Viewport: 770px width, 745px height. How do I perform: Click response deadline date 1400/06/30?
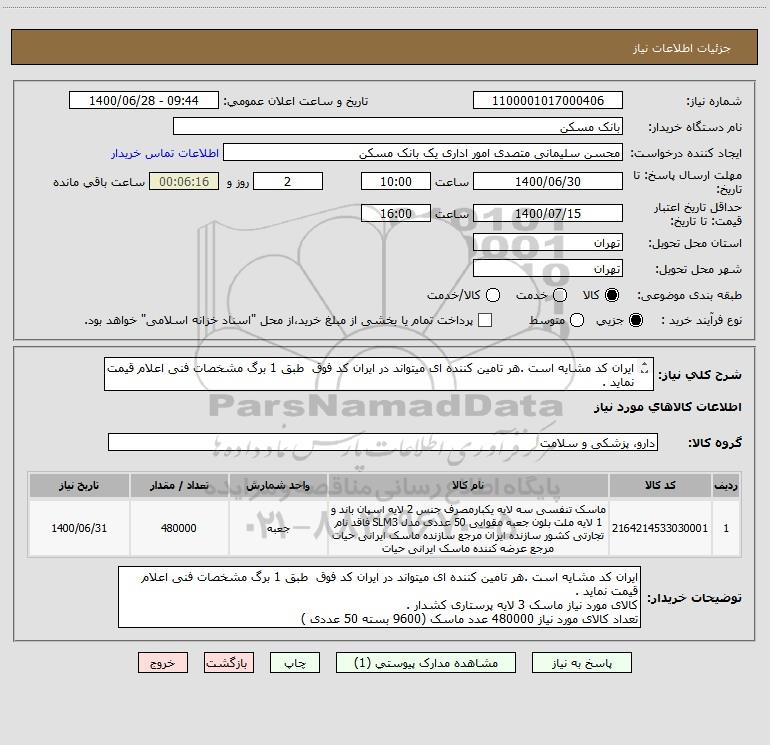click(548, 181)
